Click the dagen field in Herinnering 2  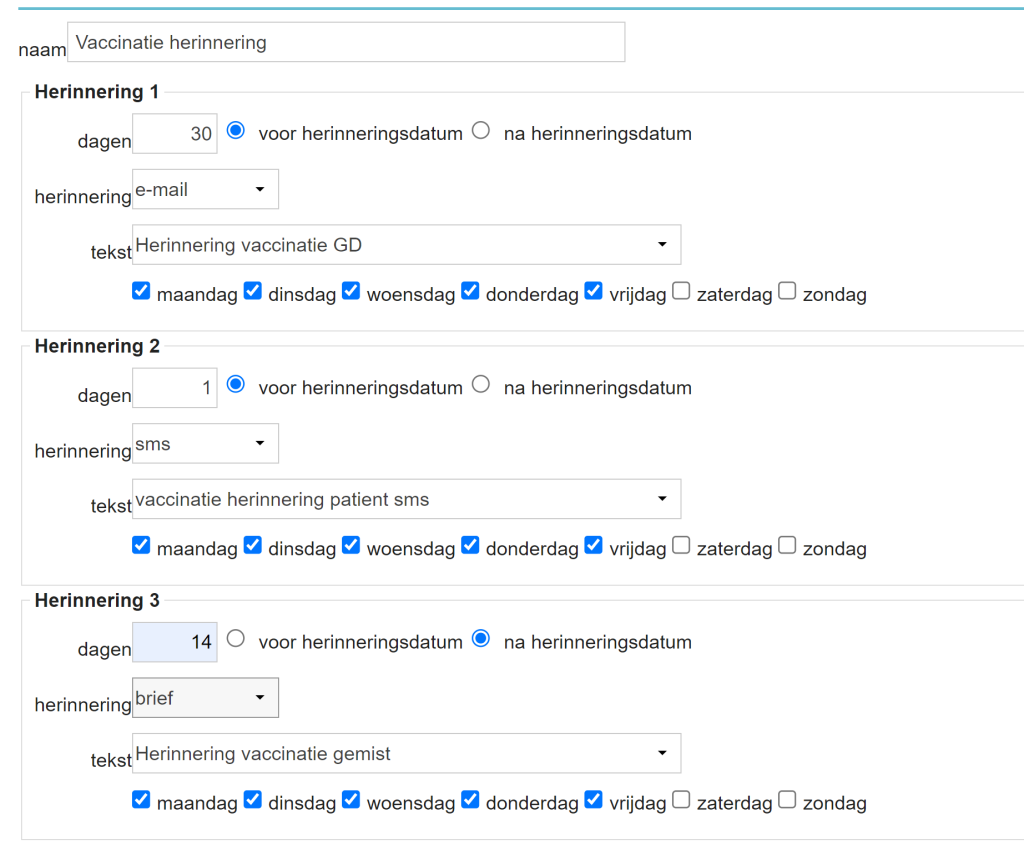[x=175, y=388]
